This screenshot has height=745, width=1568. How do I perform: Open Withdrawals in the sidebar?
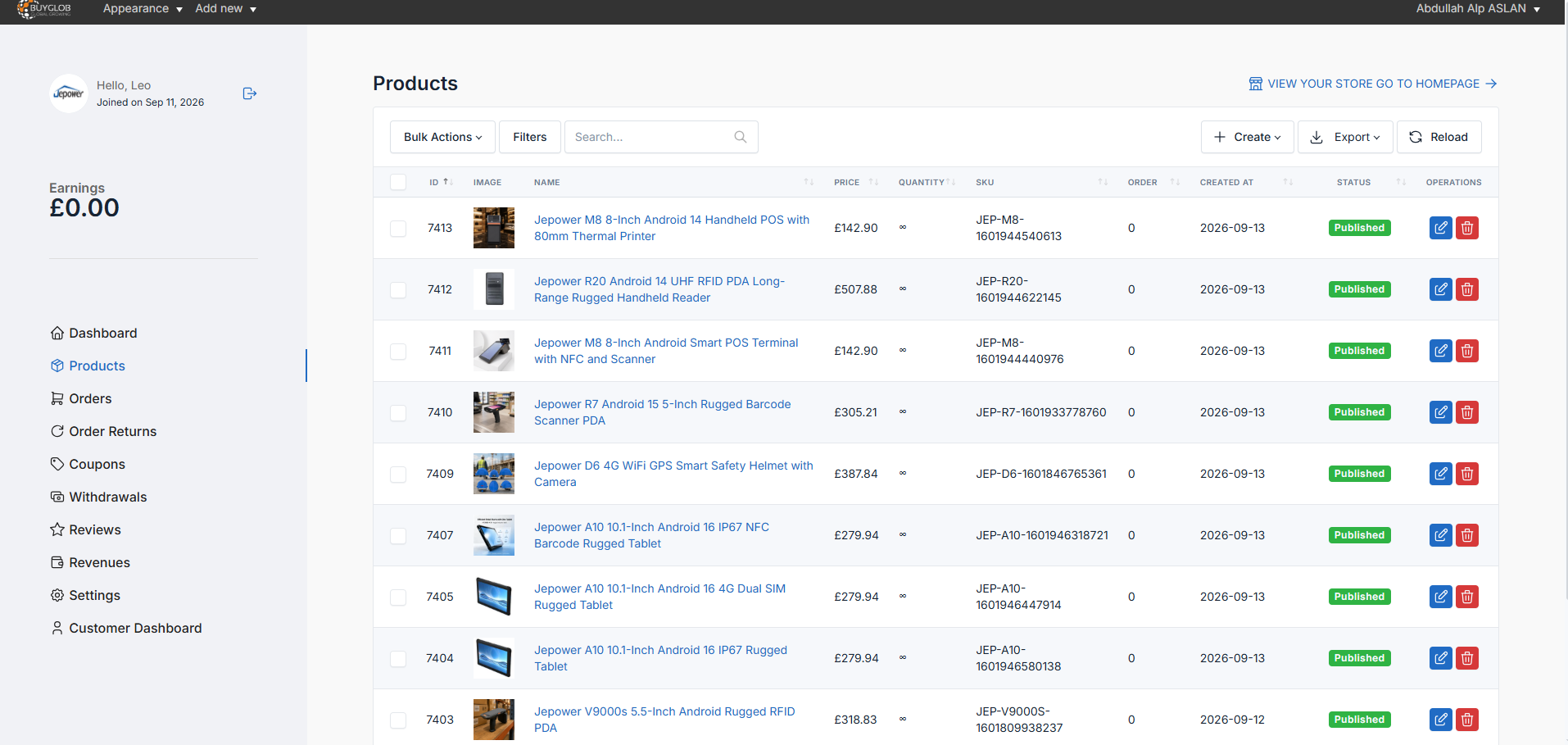[x=98, y=497]
